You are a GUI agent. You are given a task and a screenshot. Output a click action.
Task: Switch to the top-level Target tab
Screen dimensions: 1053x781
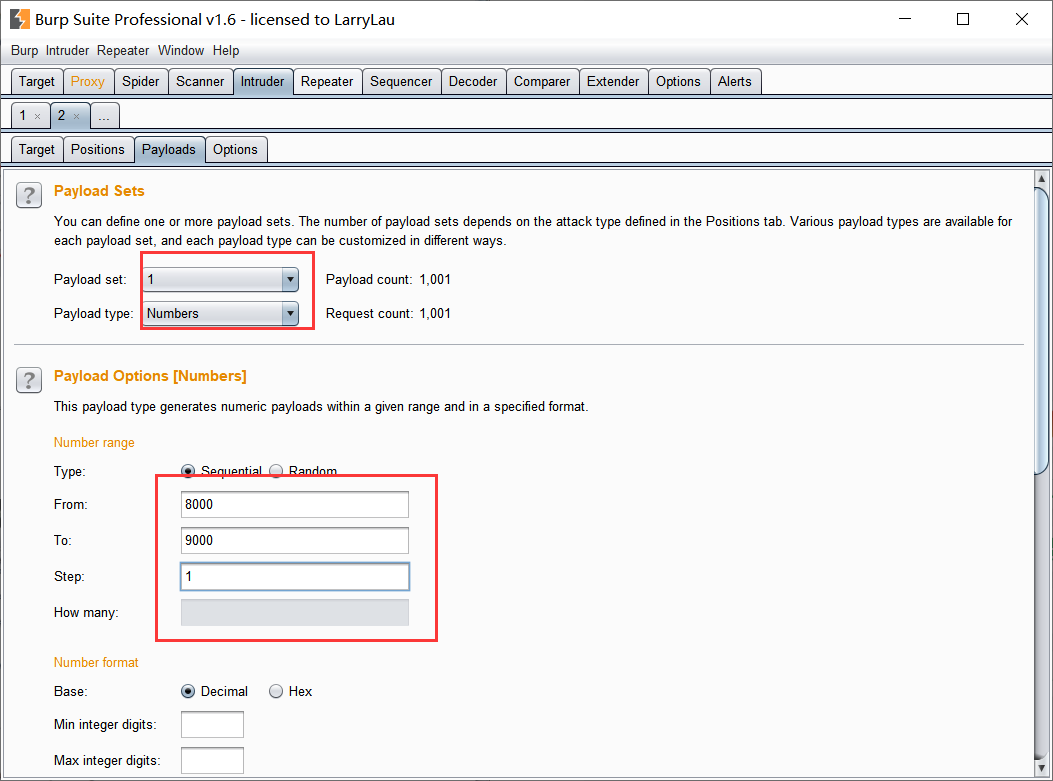pos(37,82)
